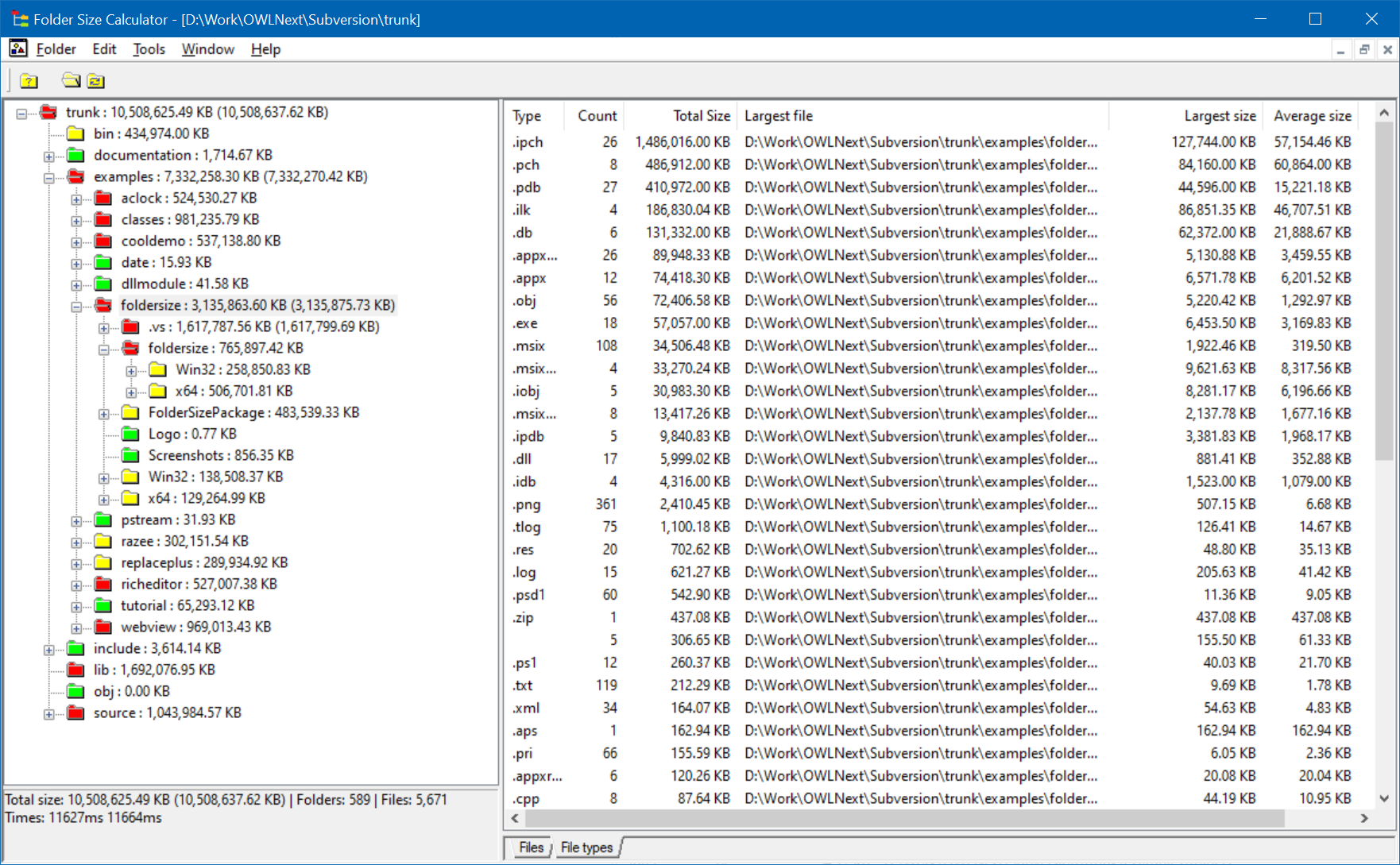Screen dimensions: 1400x865
Task: Click the yellow folder icon for Win32 258,850.83 KB
Action: click(158, 369)
